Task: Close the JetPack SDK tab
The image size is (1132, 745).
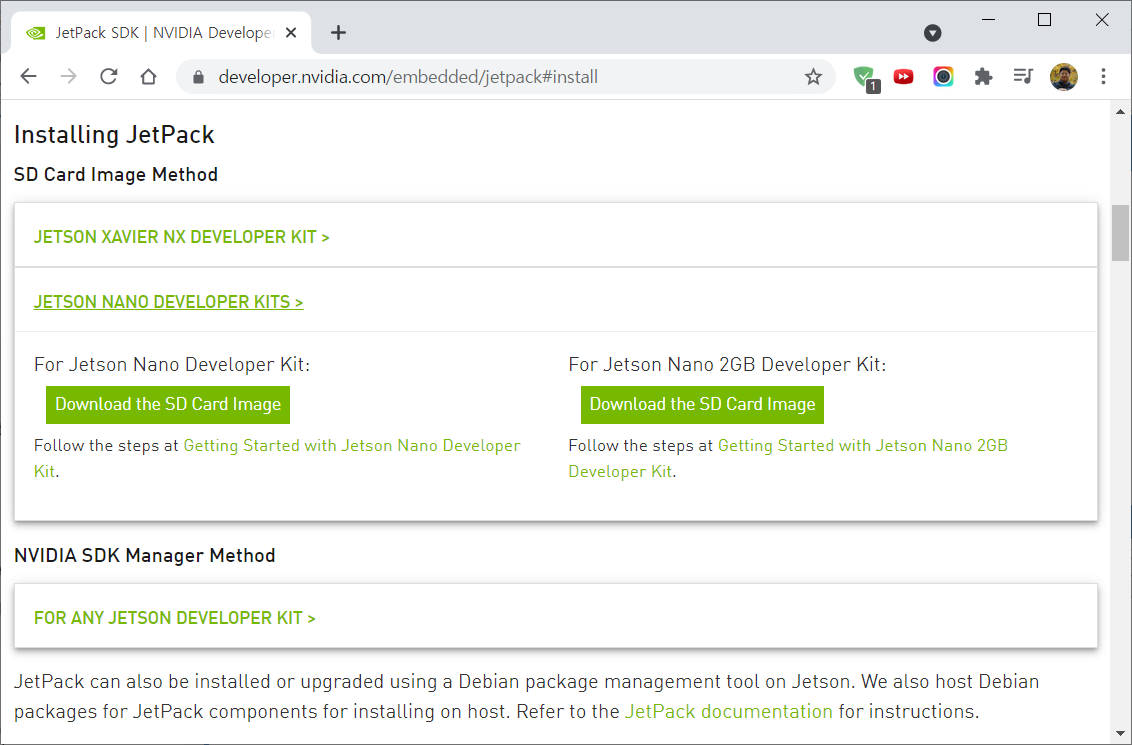Action: point(291,32)
